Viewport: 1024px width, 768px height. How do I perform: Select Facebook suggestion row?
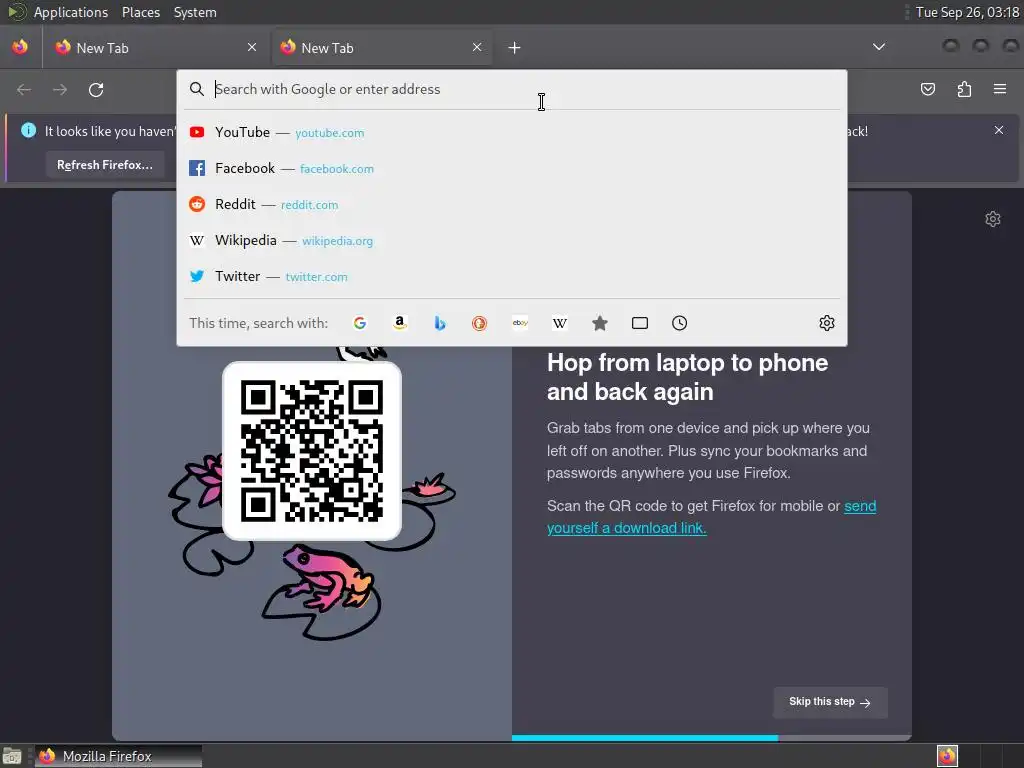(512, 168)
